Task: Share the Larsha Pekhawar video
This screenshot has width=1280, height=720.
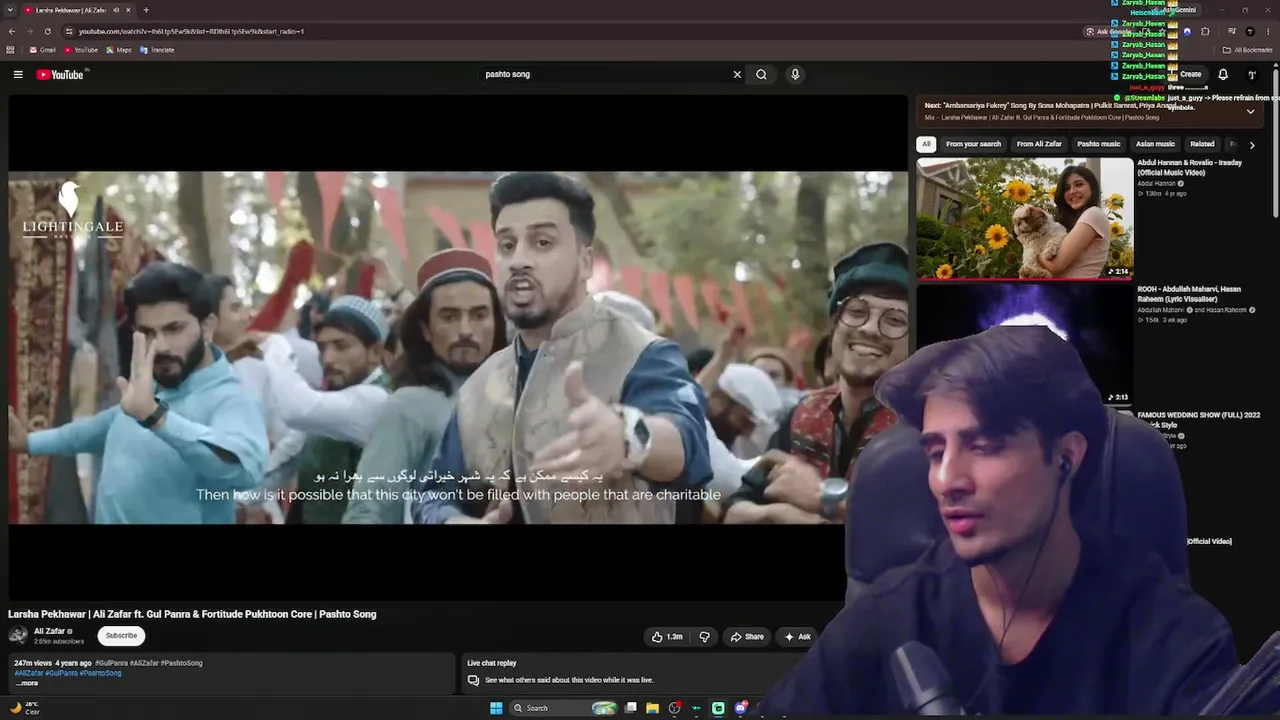Action: [x=747, y=636]
